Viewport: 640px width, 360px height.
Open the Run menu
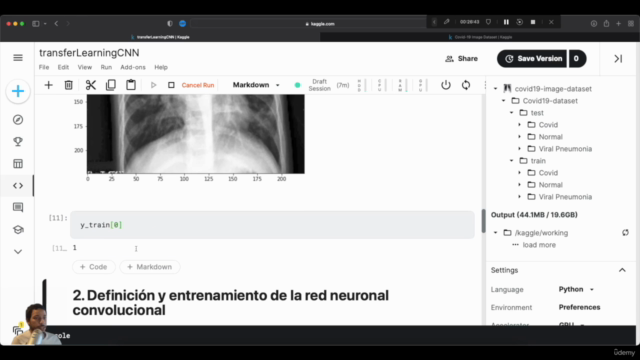click(106, 67)
